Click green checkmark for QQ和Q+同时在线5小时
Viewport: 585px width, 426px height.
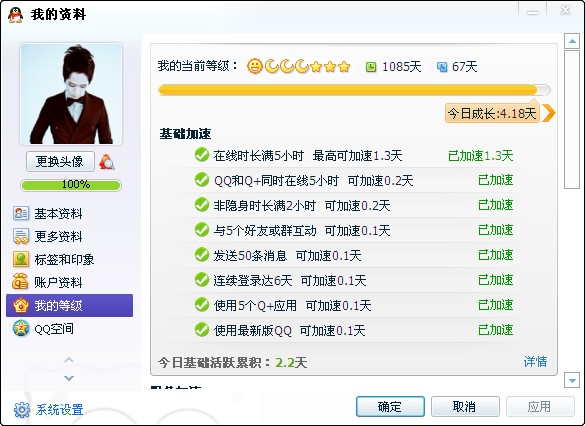[x=202, y=180]
